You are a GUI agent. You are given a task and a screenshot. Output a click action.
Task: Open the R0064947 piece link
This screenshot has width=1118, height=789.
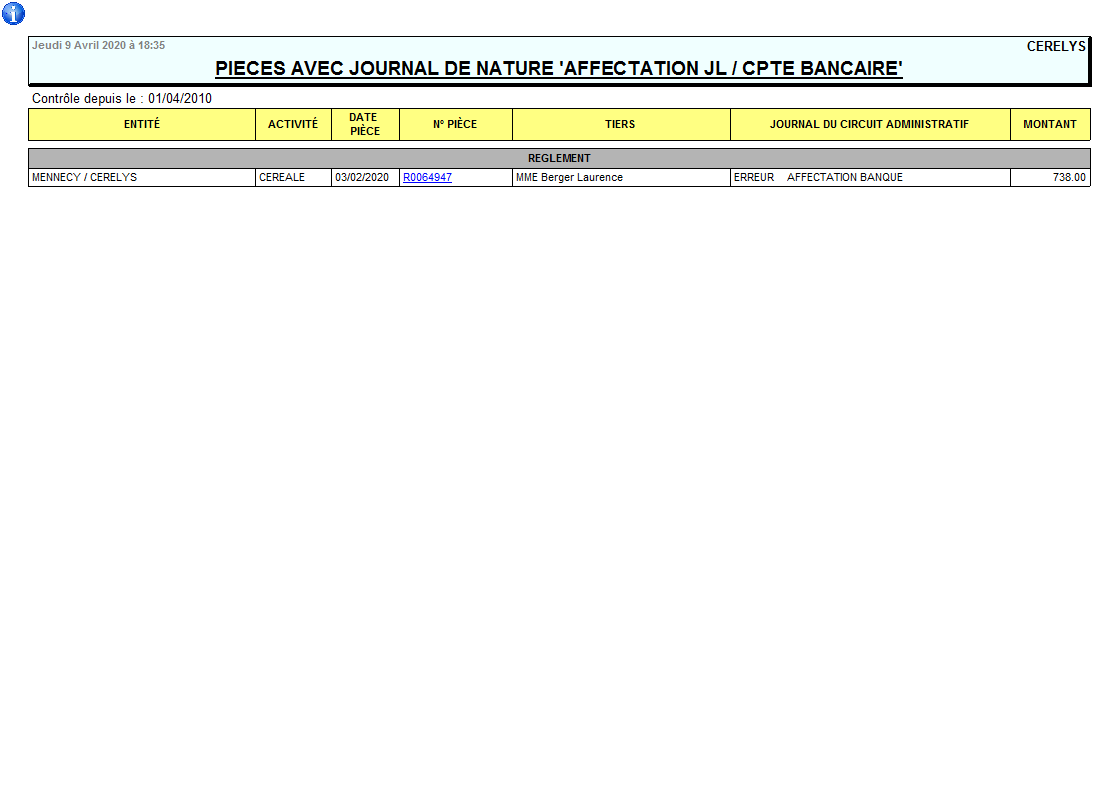(x=427, y=177)
